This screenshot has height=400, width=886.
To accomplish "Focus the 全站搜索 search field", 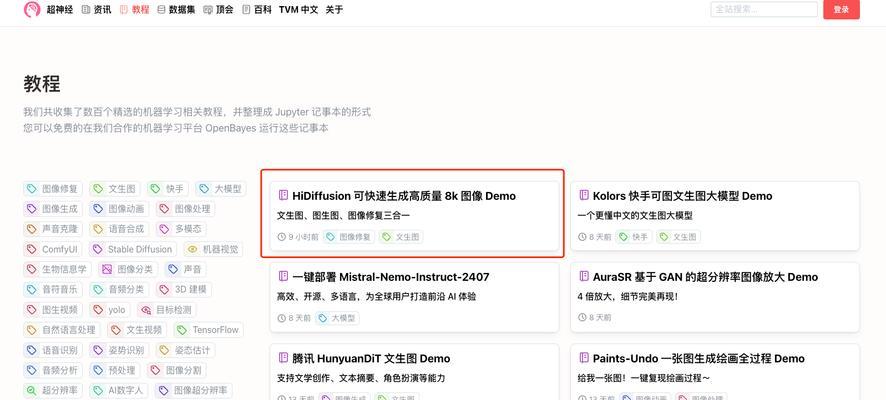I will point(764,10).
